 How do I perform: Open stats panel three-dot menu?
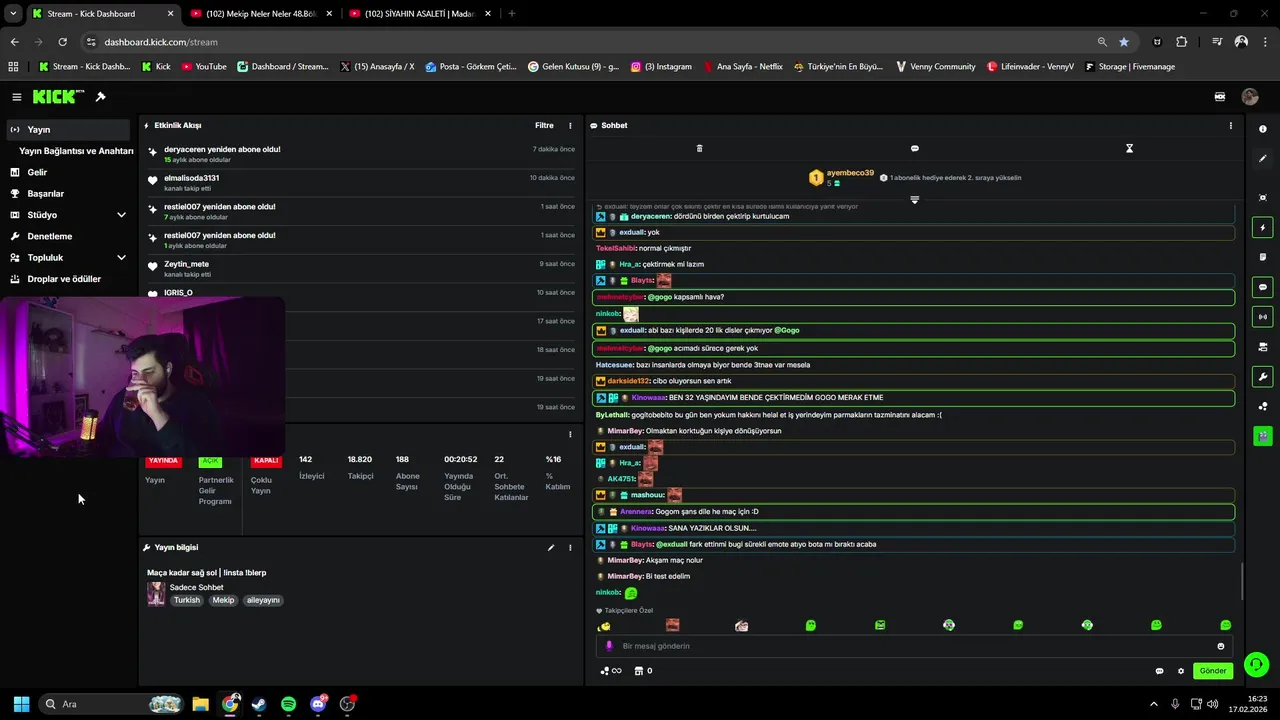coord(571,435)
